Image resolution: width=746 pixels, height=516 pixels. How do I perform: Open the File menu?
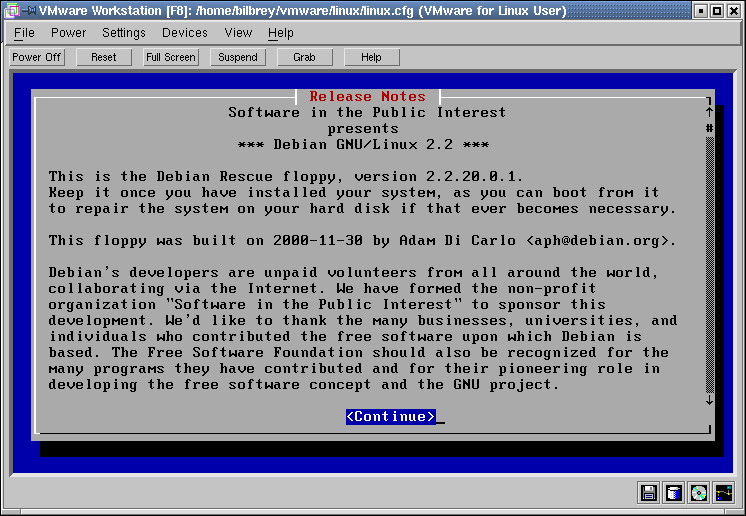(x=24, y=33)
